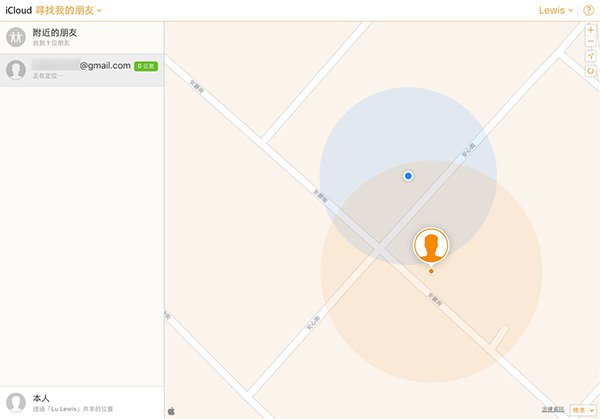600x419 pixels.
Task: Select the 本人 (Me) row
Action: (82, 403)
